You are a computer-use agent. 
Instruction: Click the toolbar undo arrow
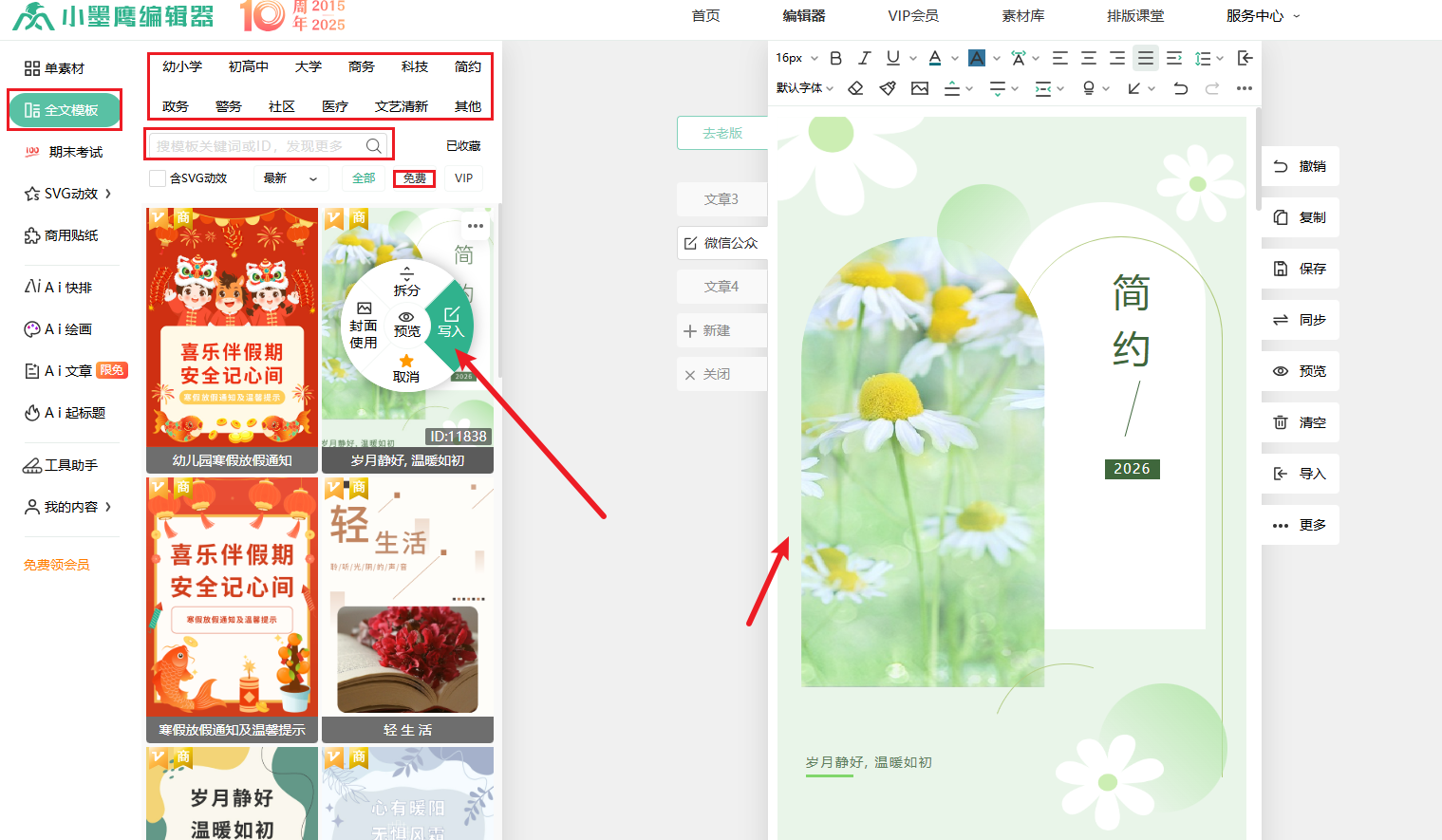pyautogui.click(x=1180, y=88)
